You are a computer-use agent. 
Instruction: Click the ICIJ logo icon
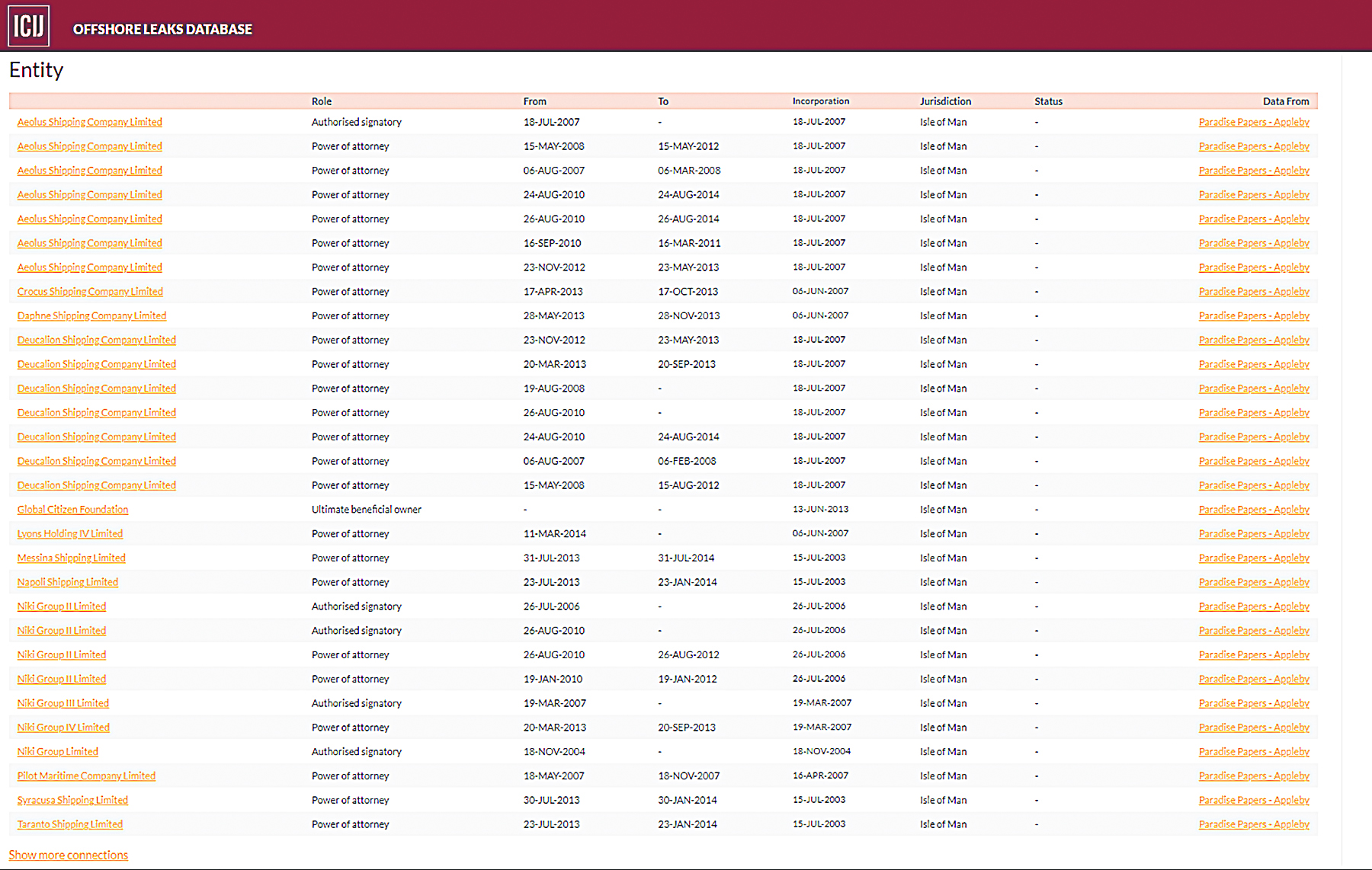coord(29,26)
